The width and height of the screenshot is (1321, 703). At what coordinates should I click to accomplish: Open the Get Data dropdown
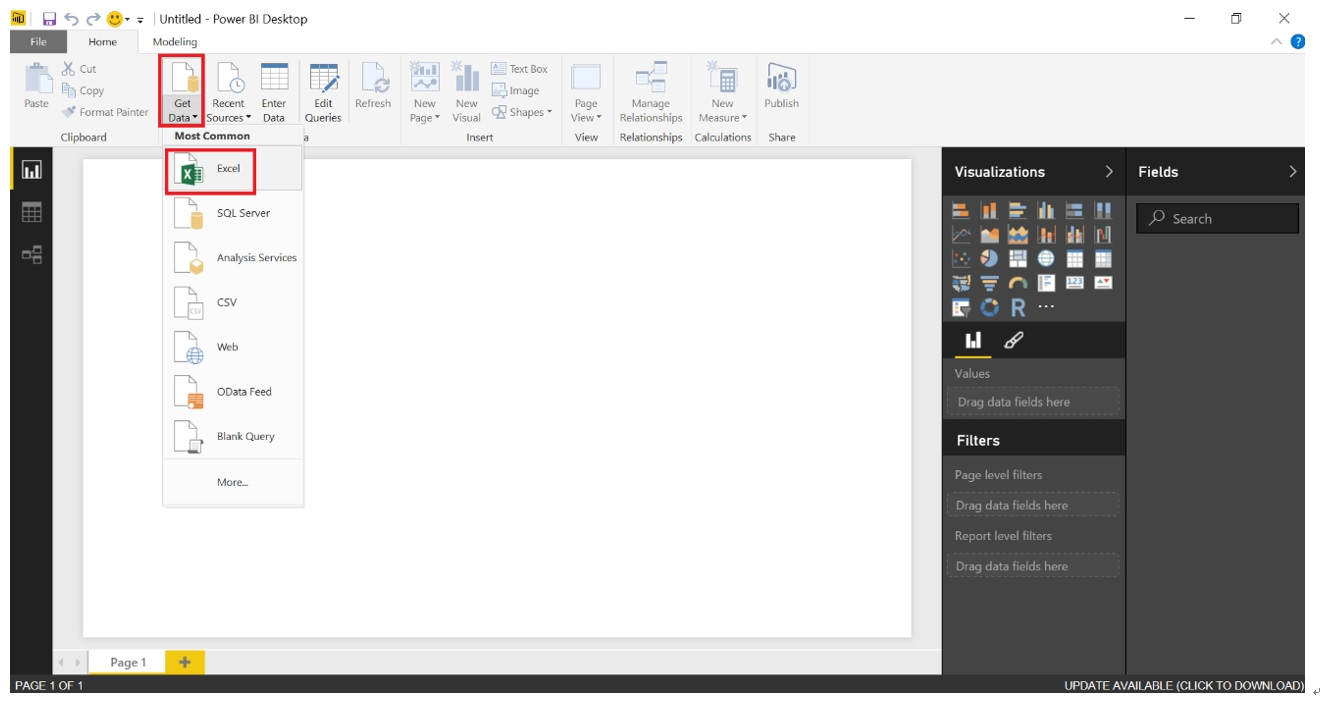[182, 92]
